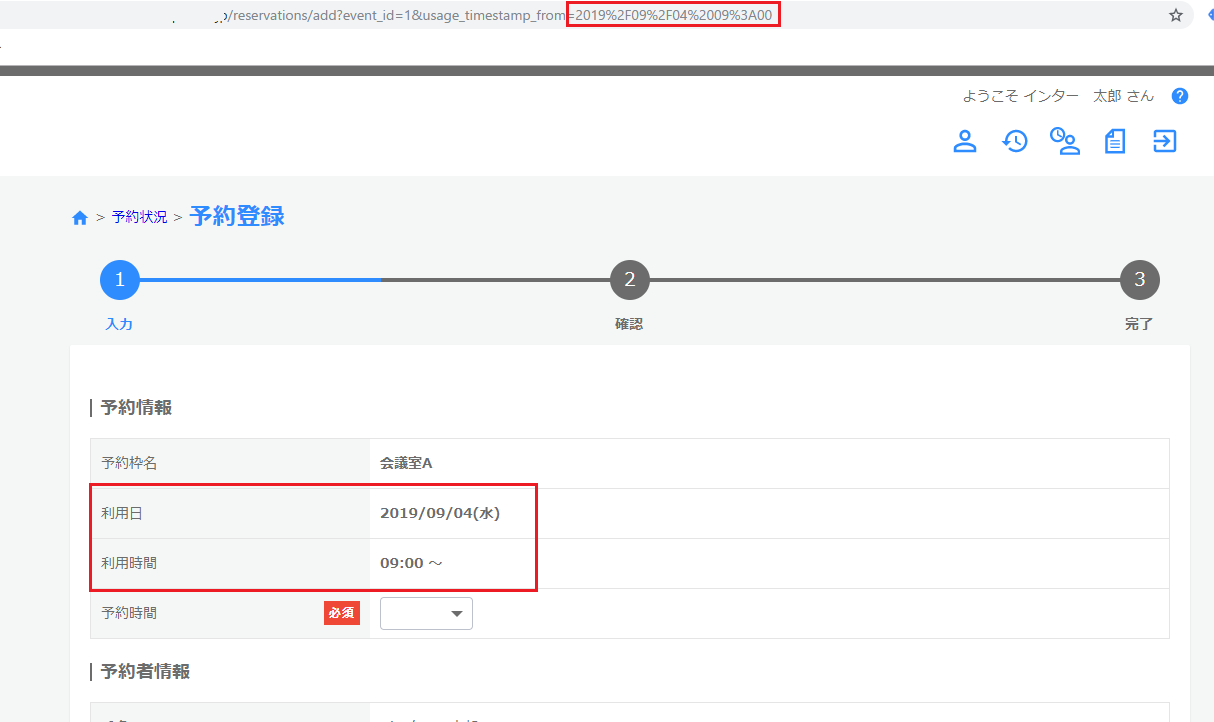This screenshot has width=1214, height=722.
Task: Click the 予約登録 page heading
Action: coord(237,216)
